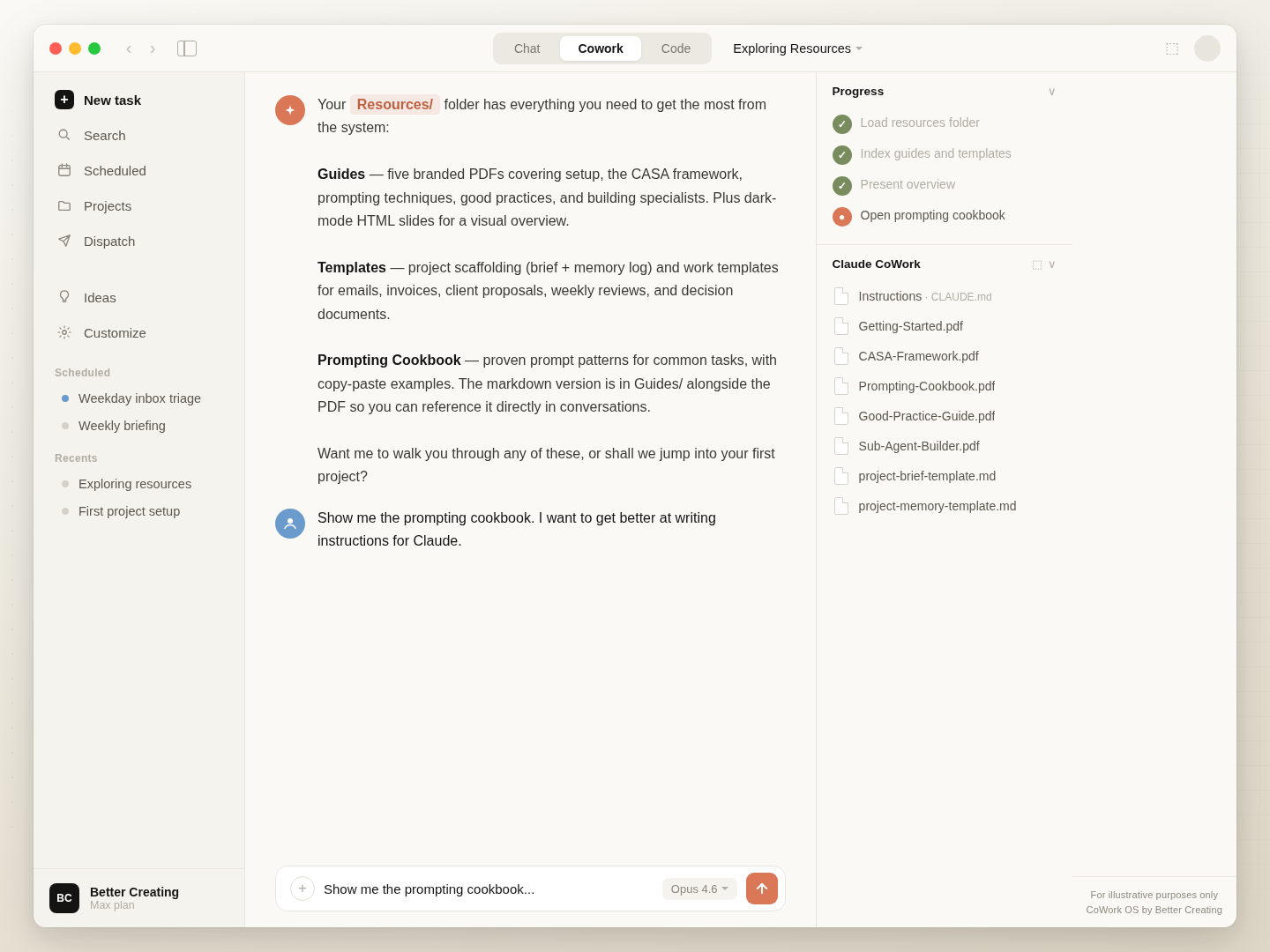1270x952 pixels.
Task: Click the message input field
Action: [x=485, y=889]
